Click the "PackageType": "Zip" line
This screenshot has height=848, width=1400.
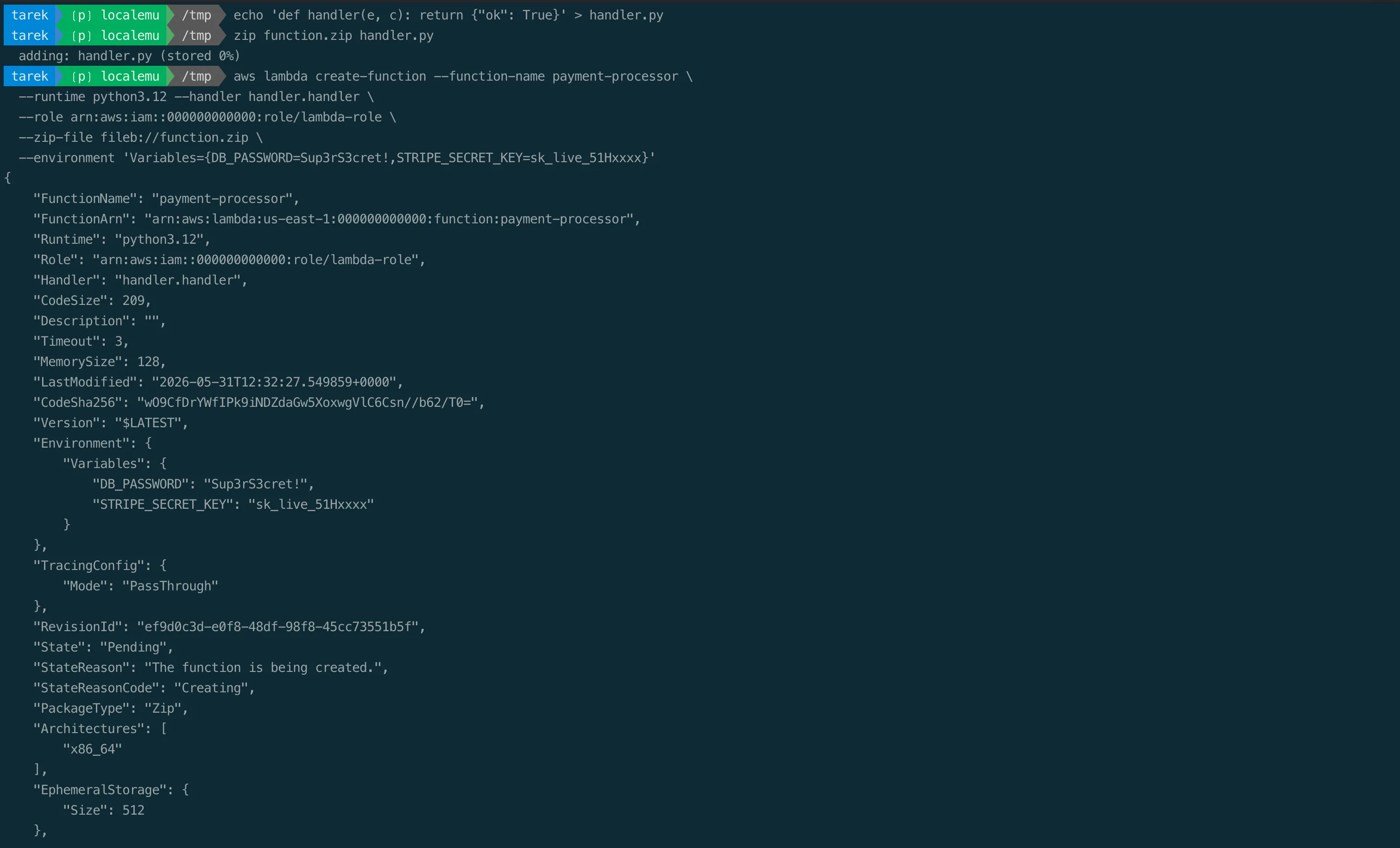point(110,709)
